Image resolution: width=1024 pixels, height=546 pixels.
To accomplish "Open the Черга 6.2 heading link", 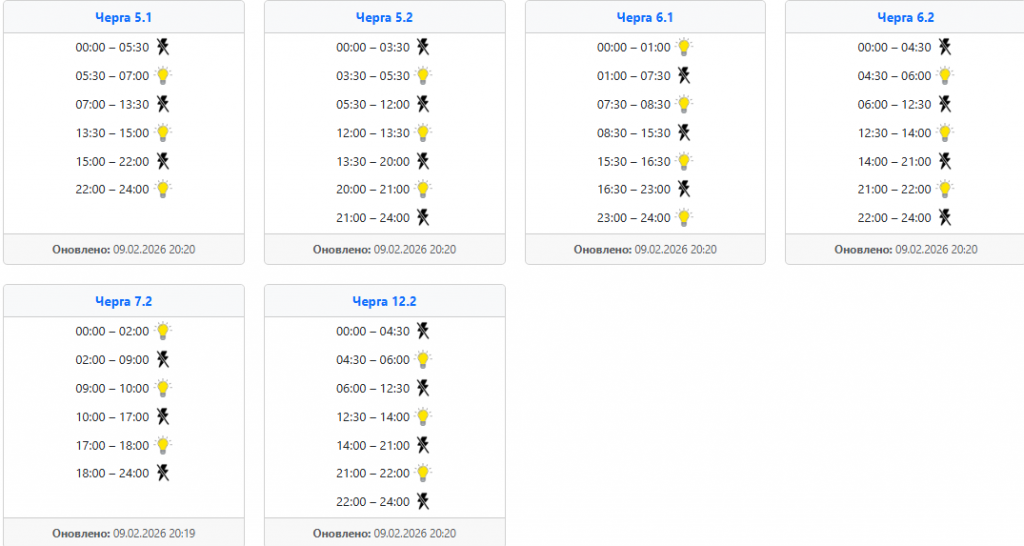I will 905,17.
